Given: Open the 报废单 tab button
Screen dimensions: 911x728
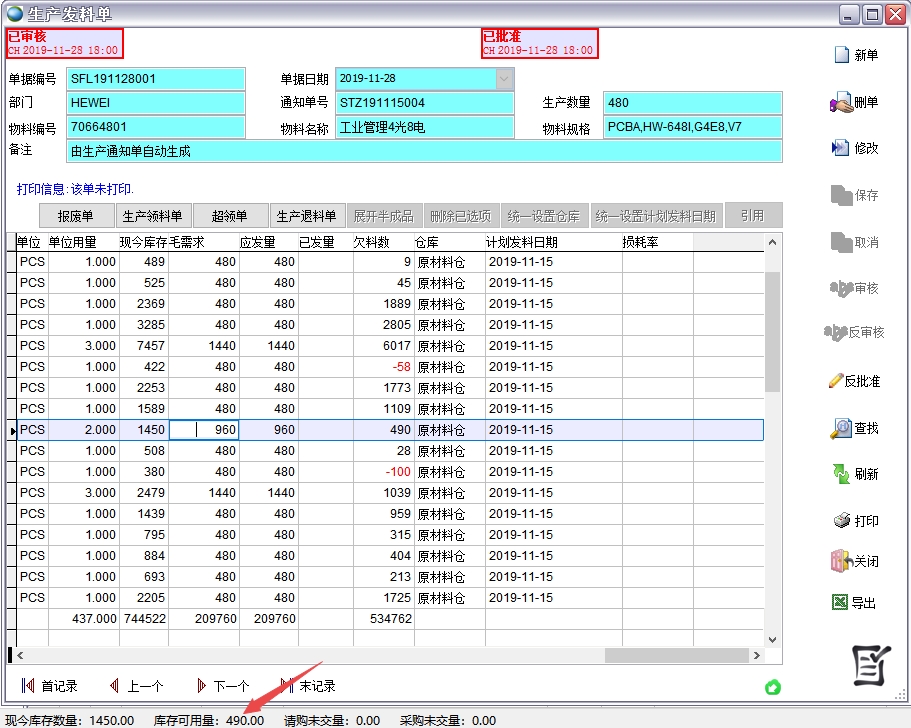Looking at the screenshot, I should pos(75,216).
